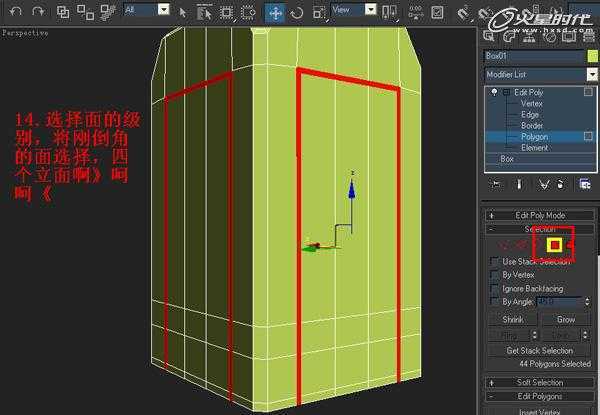Toggle the Edit Poly light bulb icon

[x=494, y=92]
